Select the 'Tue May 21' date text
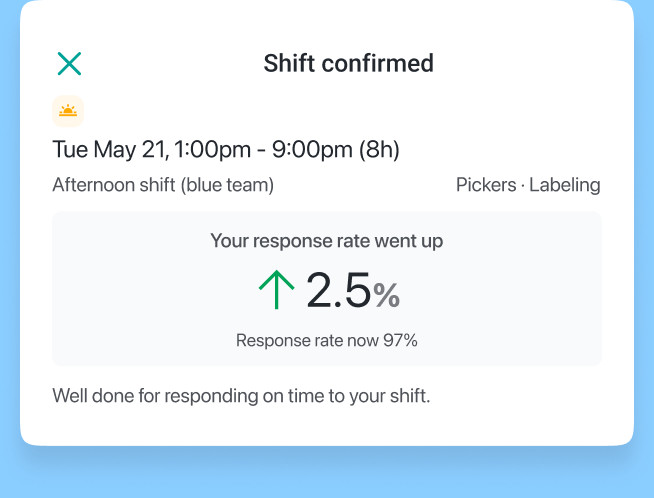The width and height of the screenshot is (654, 498). [110, 150]
